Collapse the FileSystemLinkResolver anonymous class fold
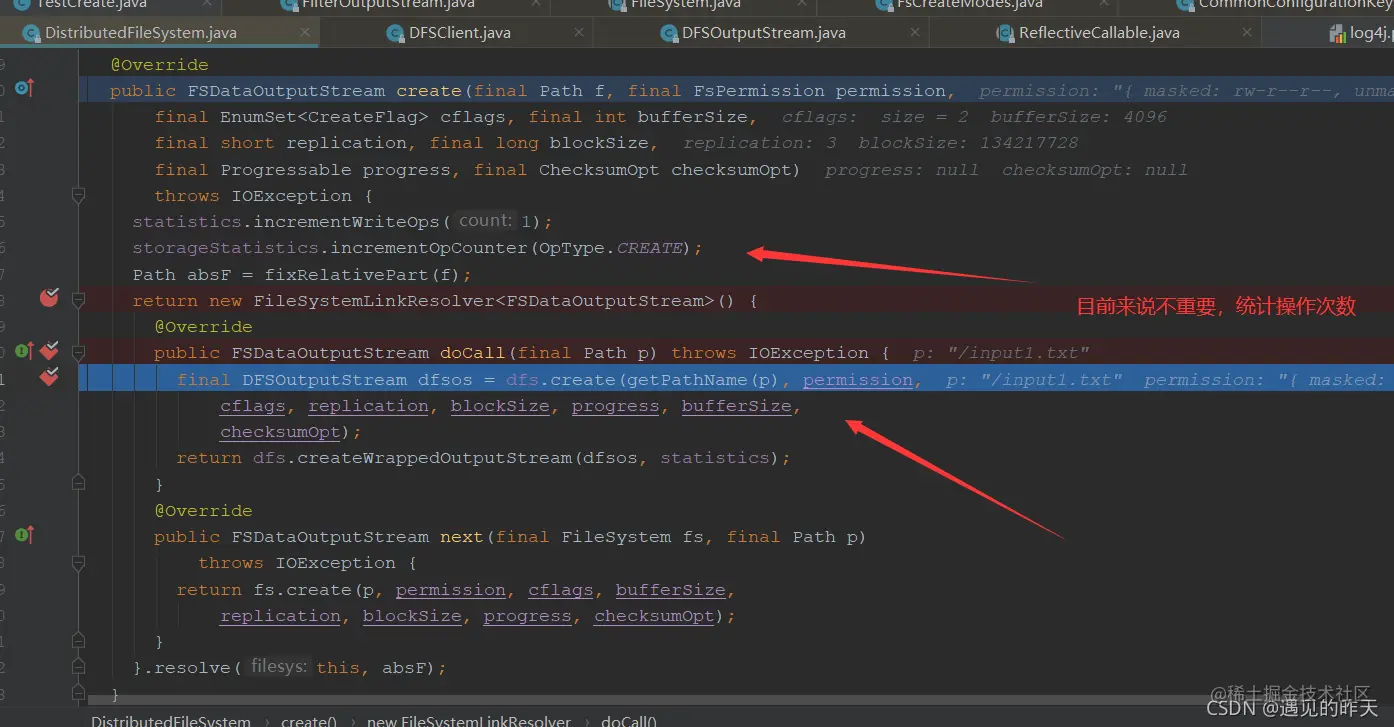Screen dimensions: 1394x727 (x=79, y=300)
